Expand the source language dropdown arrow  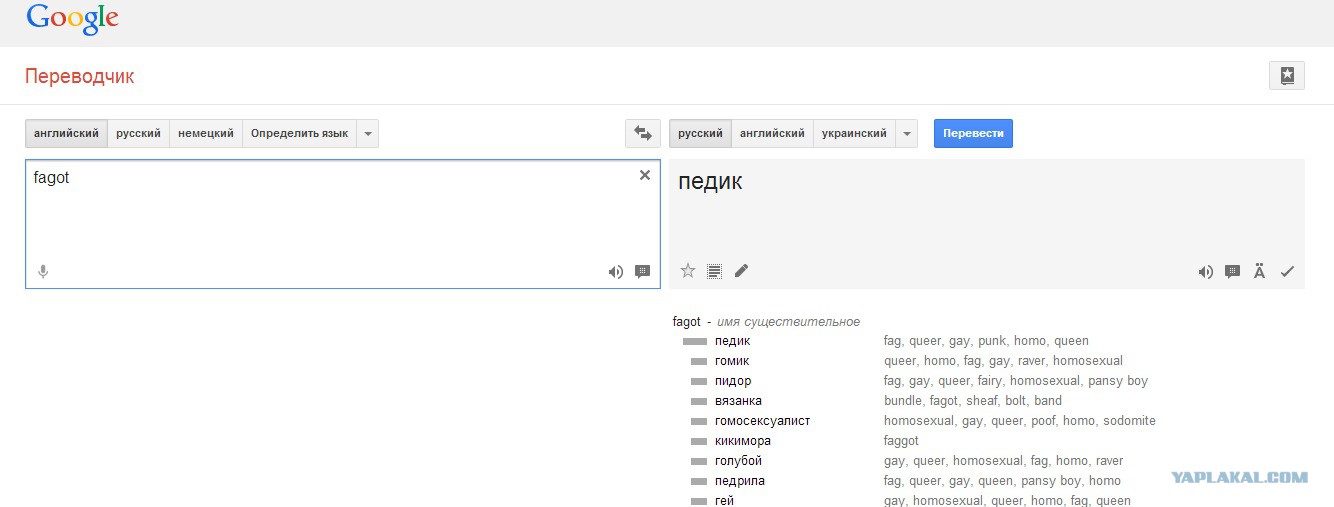click(367, 133)
